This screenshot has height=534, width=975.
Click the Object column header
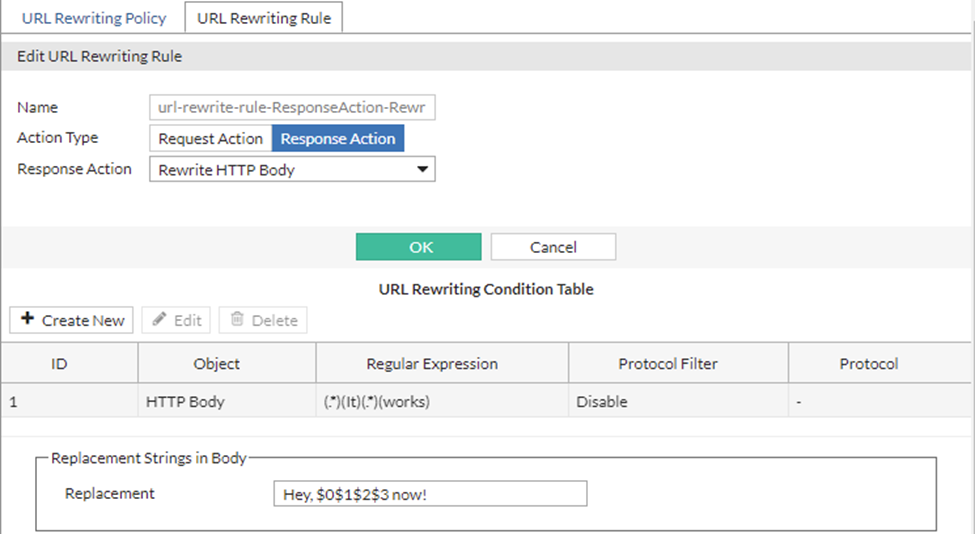[217, 364]
